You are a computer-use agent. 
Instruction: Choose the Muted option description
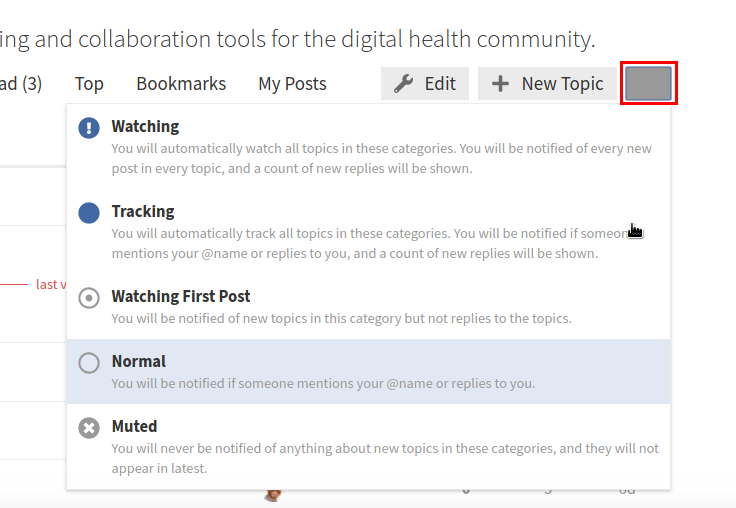(x=384, y=458)
